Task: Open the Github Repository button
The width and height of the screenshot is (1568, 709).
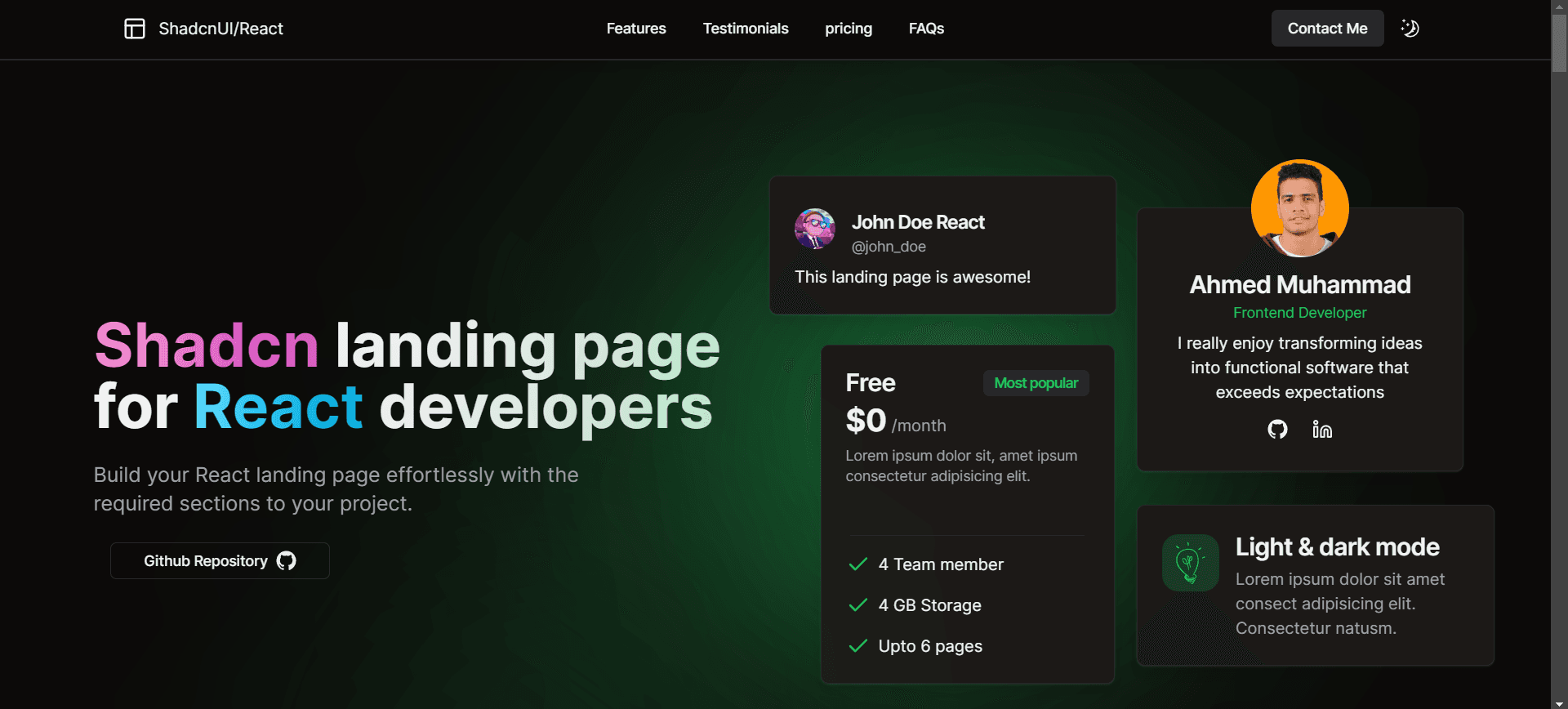Action: tap(220, 561)
